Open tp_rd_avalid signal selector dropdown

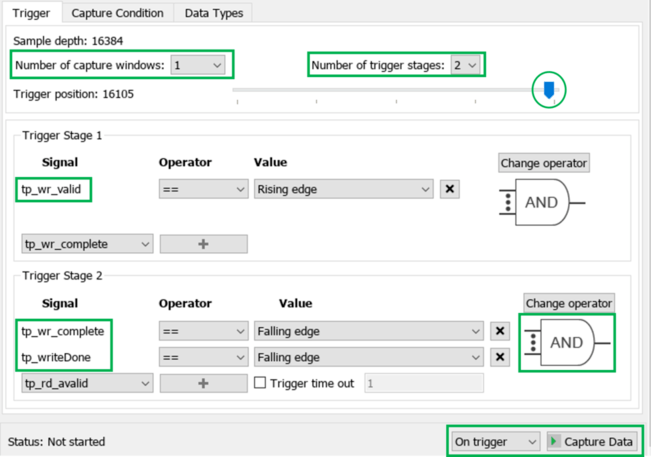coord(87,383)
